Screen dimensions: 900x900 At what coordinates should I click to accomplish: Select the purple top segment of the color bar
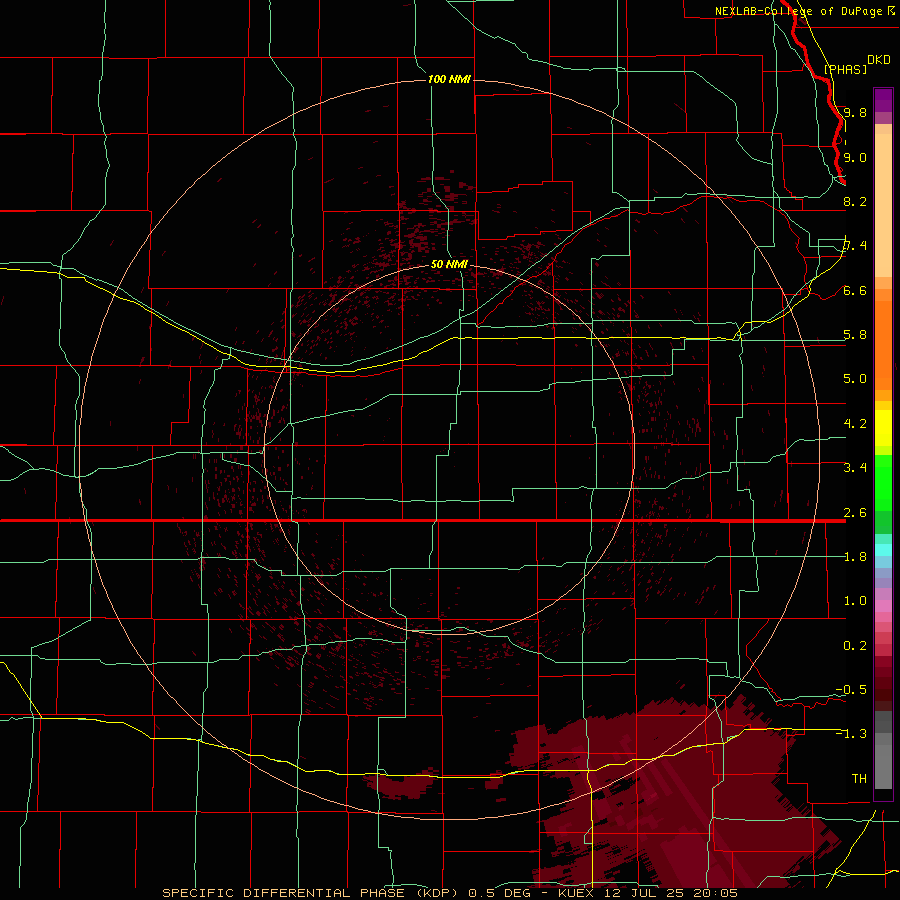[883, 100]
